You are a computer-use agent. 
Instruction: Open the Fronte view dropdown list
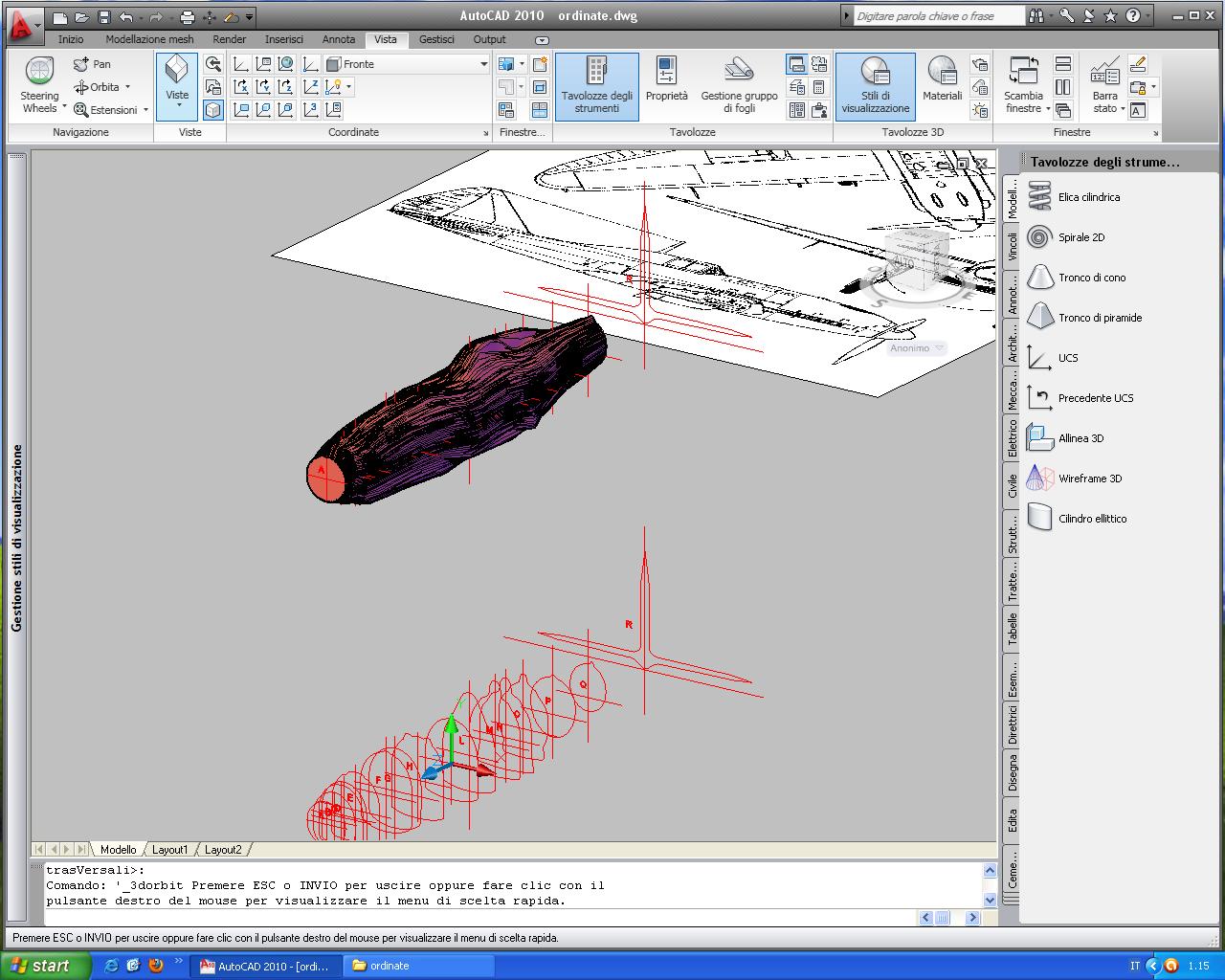482,64
